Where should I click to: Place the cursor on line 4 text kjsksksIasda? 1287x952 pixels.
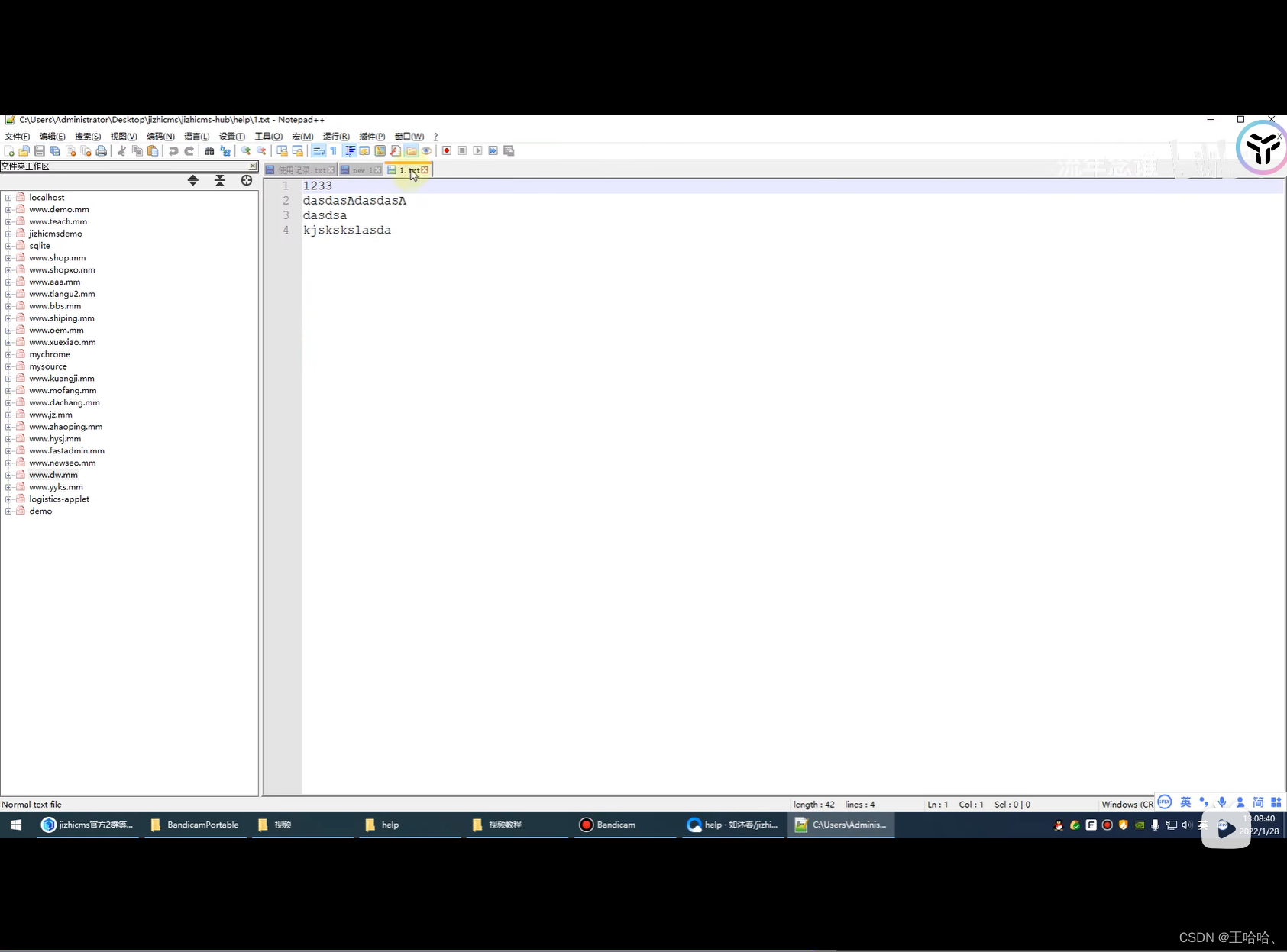point(347,230)
